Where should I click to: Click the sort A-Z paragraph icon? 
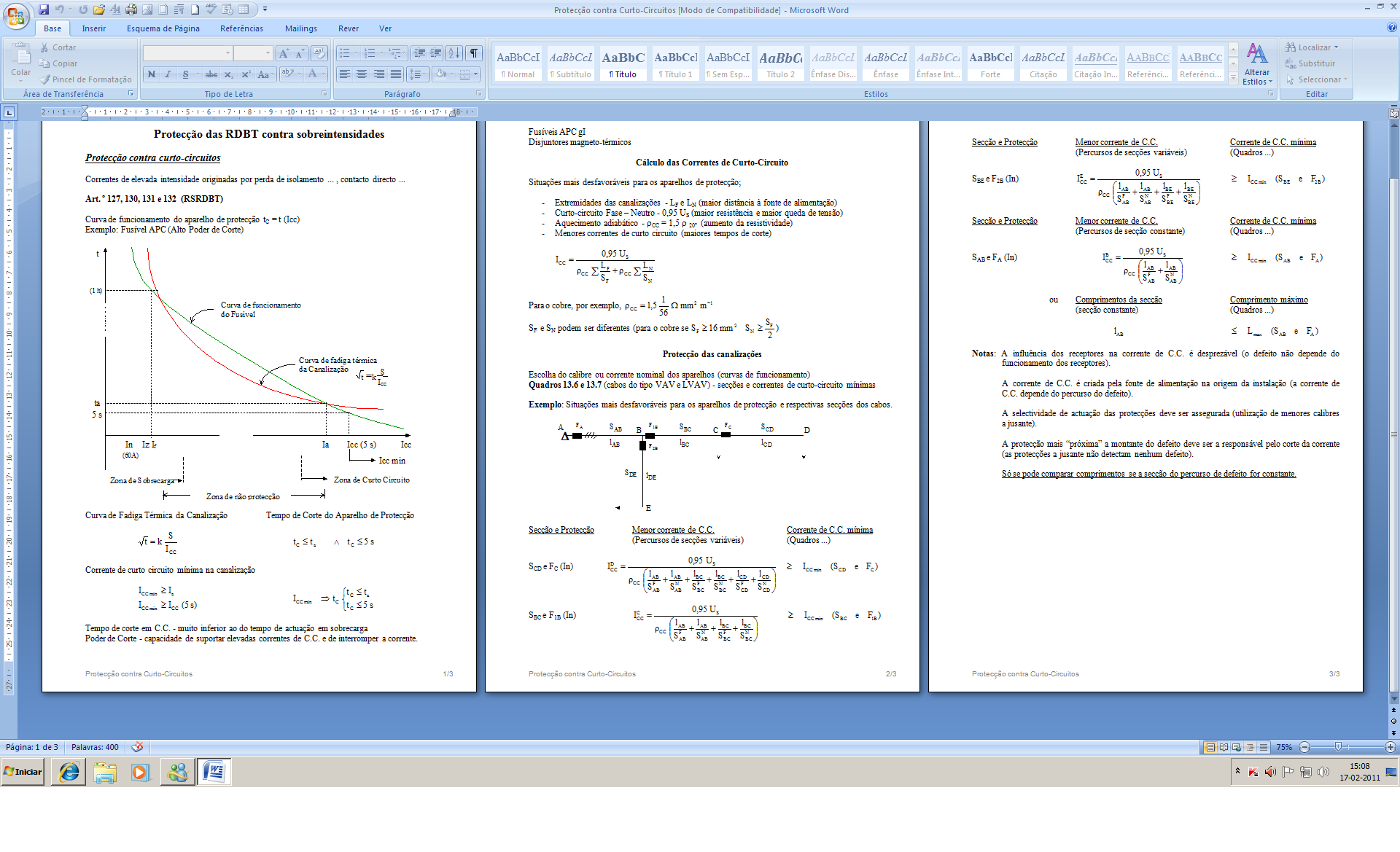[454, 53]
